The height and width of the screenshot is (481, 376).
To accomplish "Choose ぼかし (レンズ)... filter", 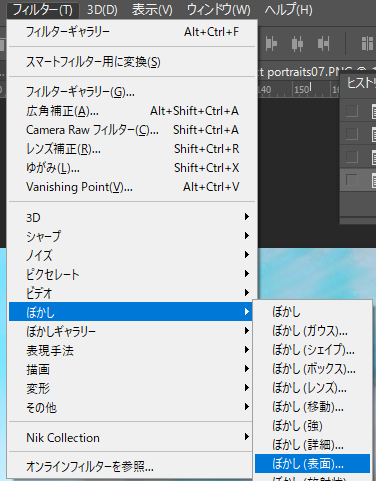I will [x=312, y=388].
